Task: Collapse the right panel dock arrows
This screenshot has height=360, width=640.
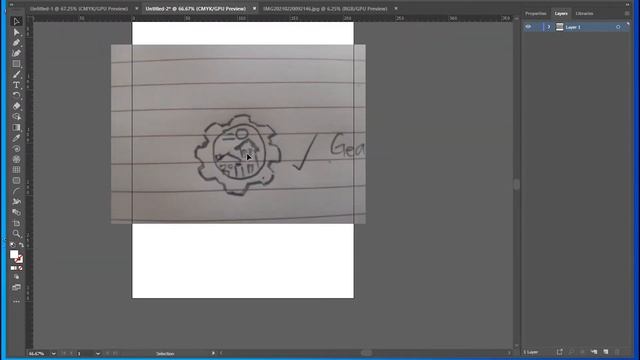Action: click(x=627, y=4)
